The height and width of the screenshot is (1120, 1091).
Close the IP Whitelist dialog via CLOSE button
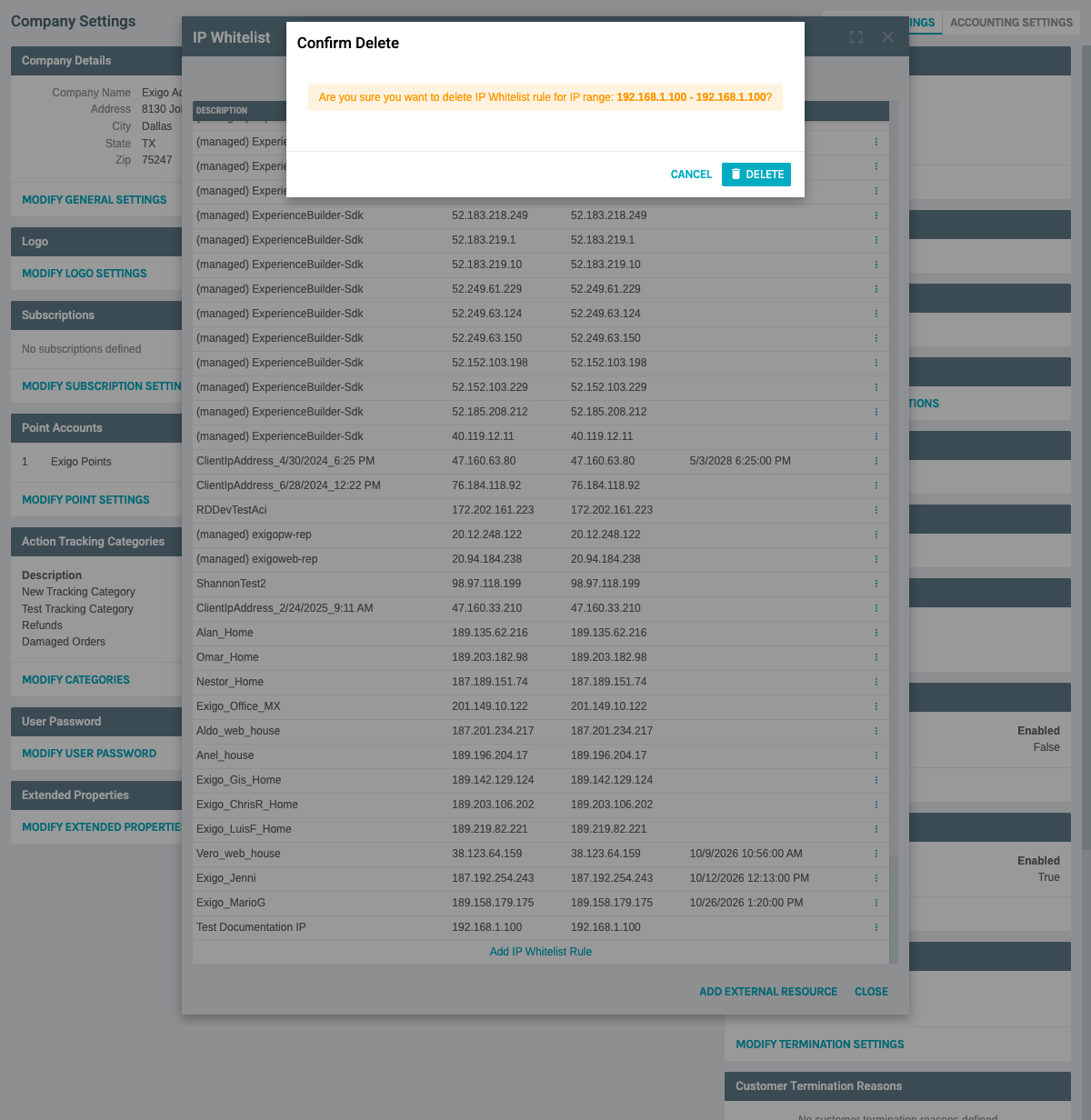870,992
